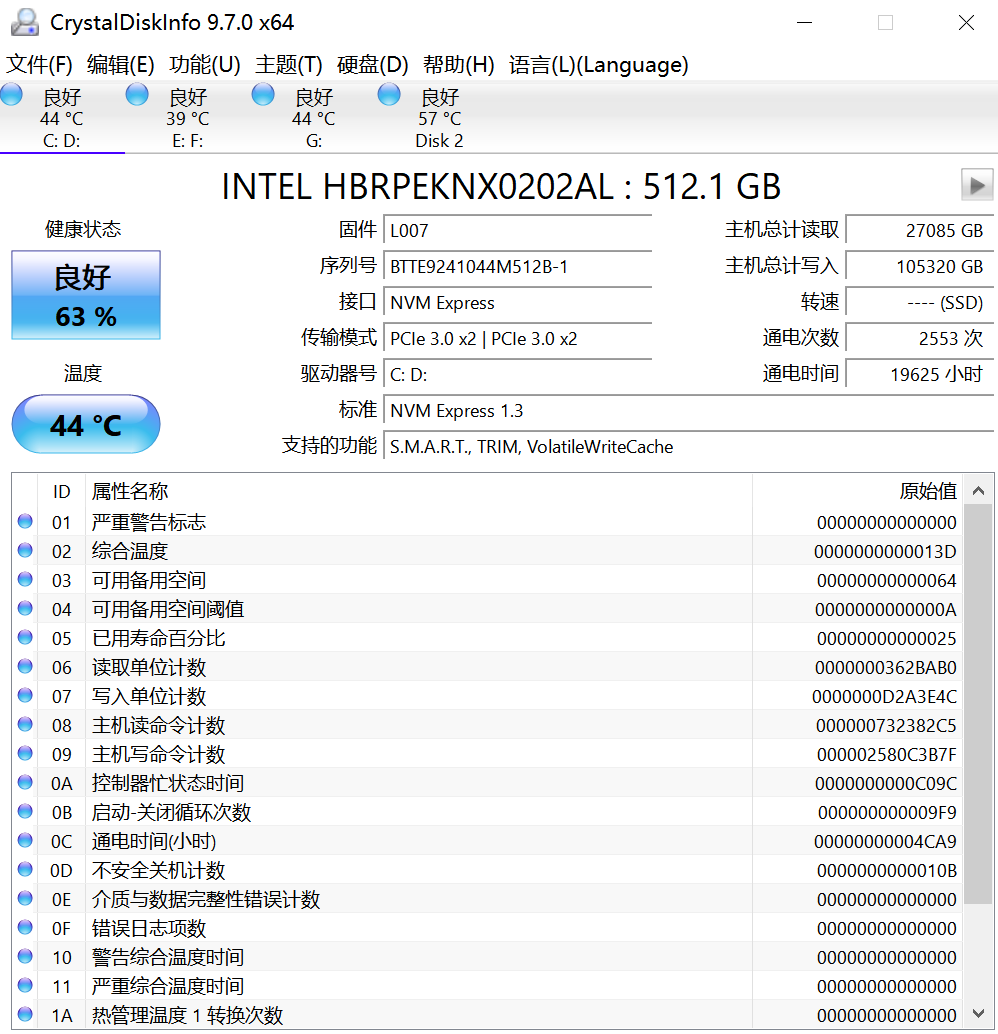Click the scrollbar down arrow in attribute list
Image resolution: width=998 pixels, height=1034 pixels.
pos(978,1014)
